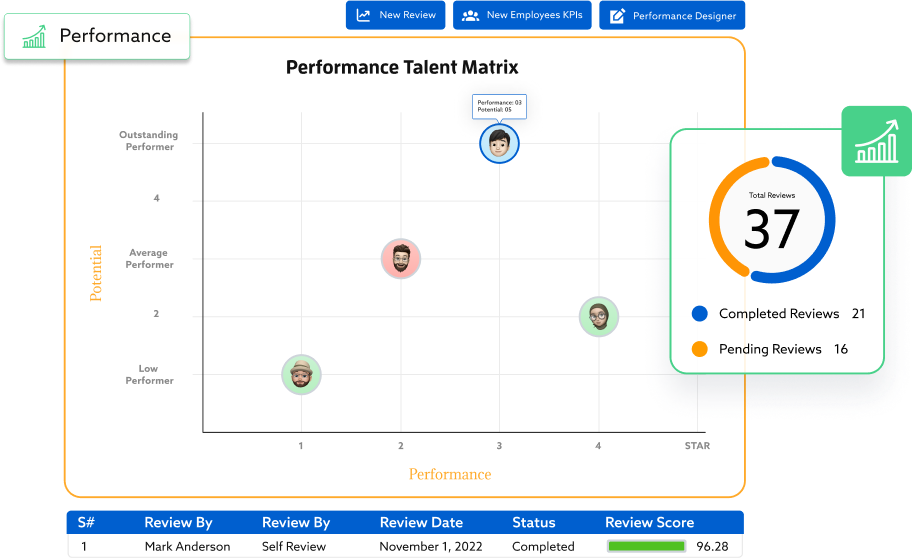912x558 pixels.
Task: Click the chart icon in New Review button
Action: click(363, 16)
